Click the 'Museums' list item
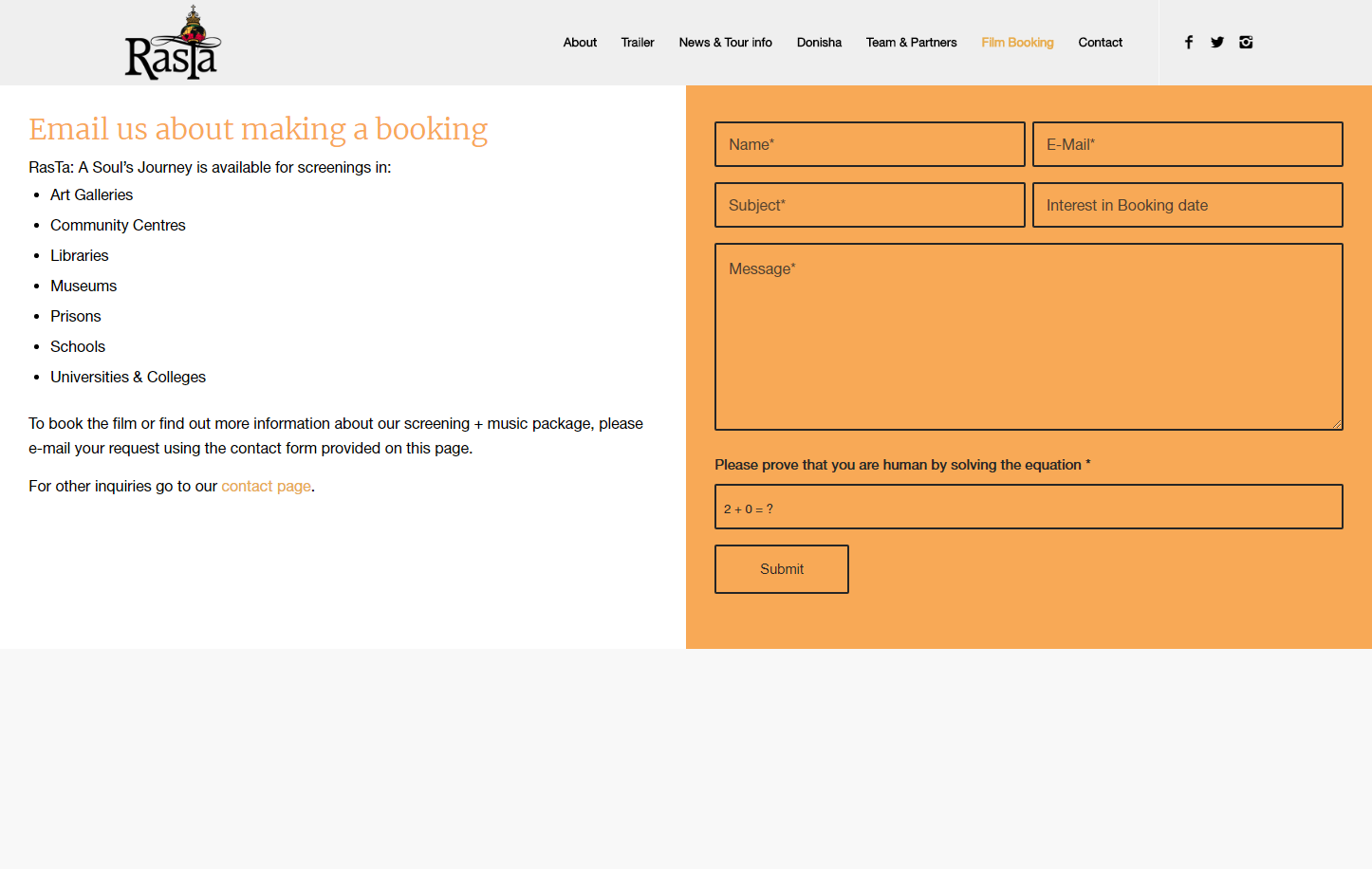This screenshot has height=869, width=1372. (x=83, y=286)
